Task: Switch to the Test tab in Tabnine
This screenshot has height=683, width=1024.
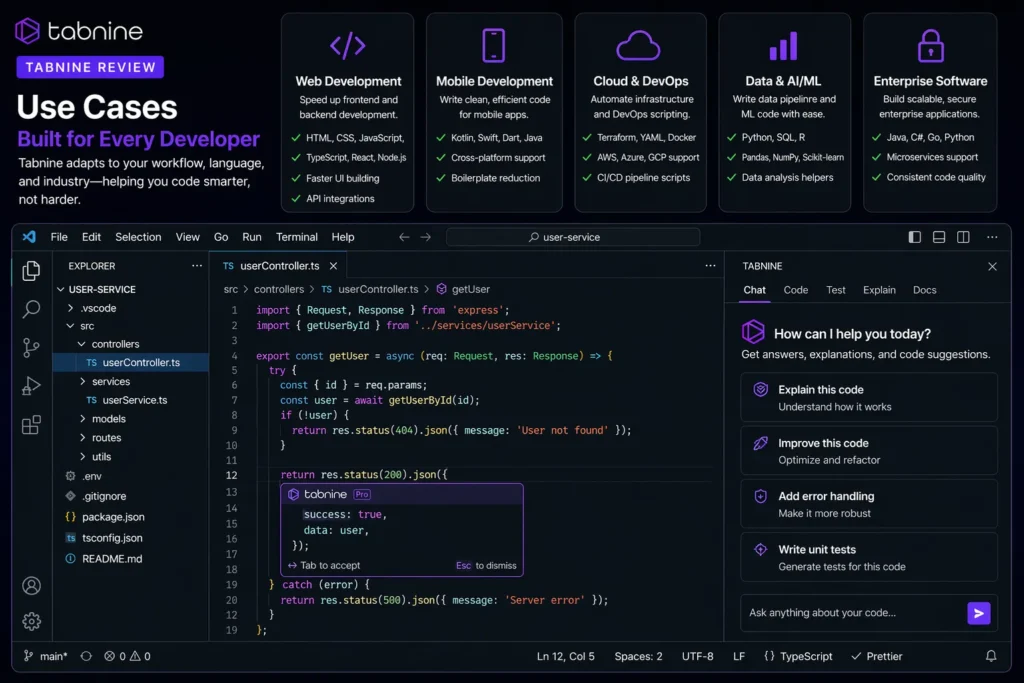Action: click(835, 290)
